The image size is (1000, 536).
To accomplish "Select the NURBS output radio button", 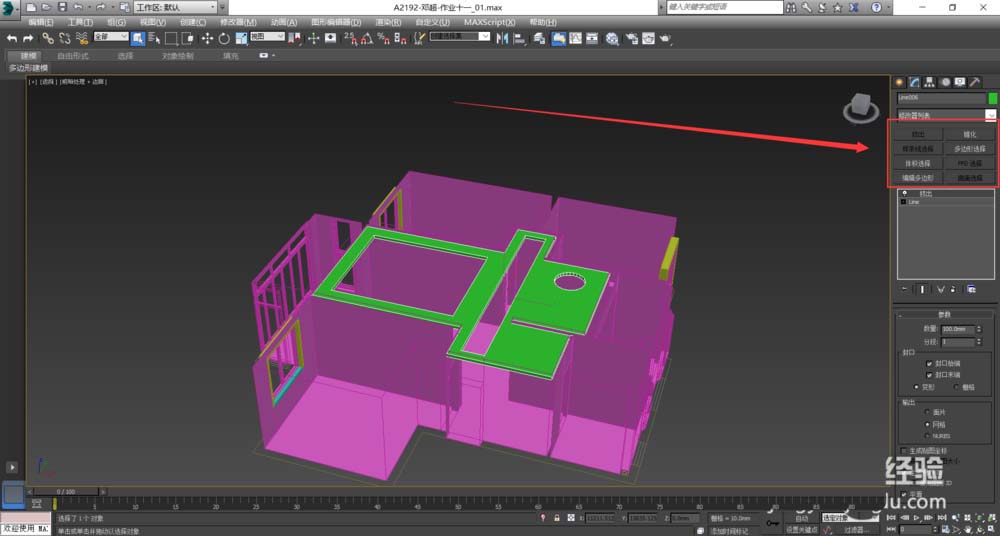I will 927,436.
